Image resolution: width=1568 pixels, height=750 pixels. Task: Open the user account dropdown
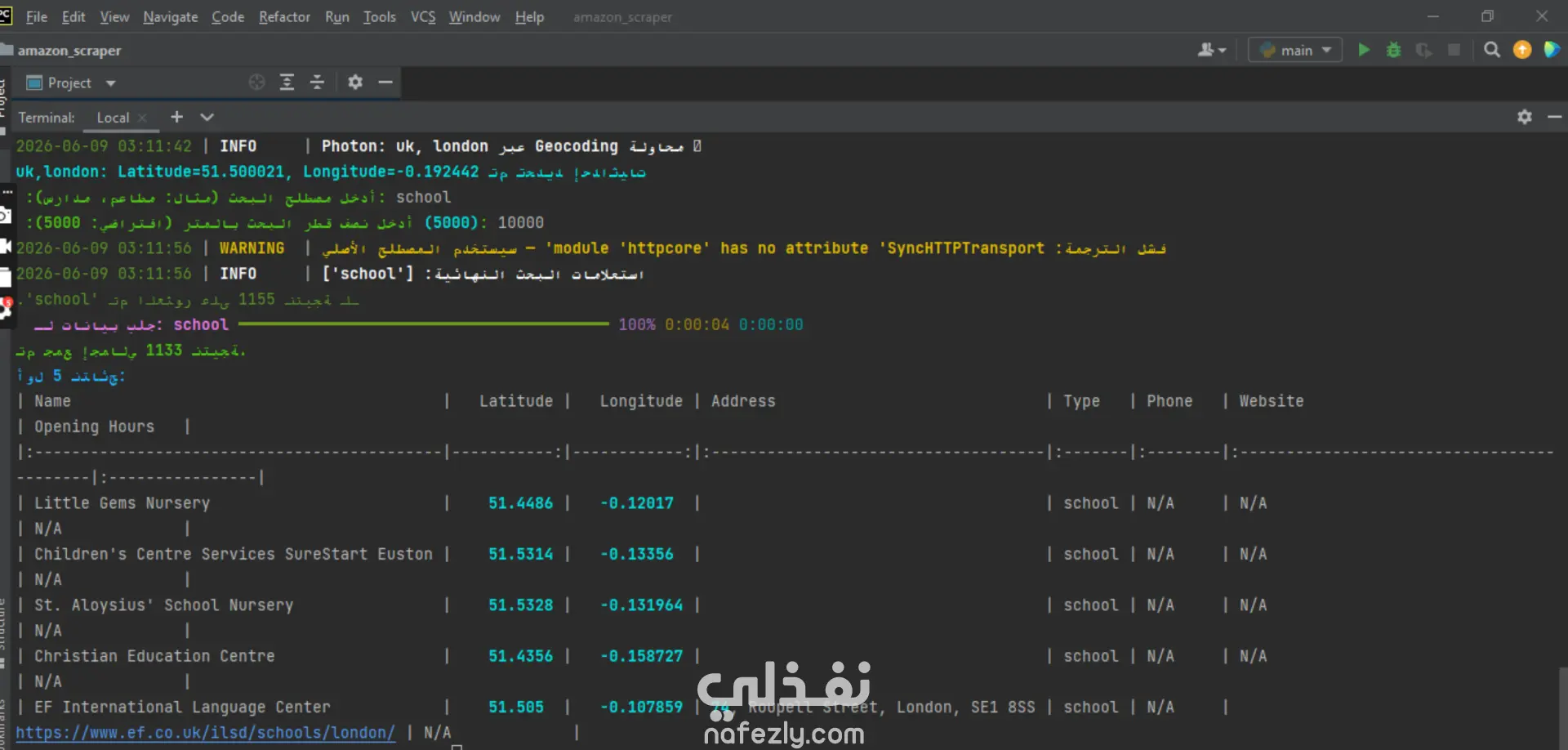(x=1212, y=50)
